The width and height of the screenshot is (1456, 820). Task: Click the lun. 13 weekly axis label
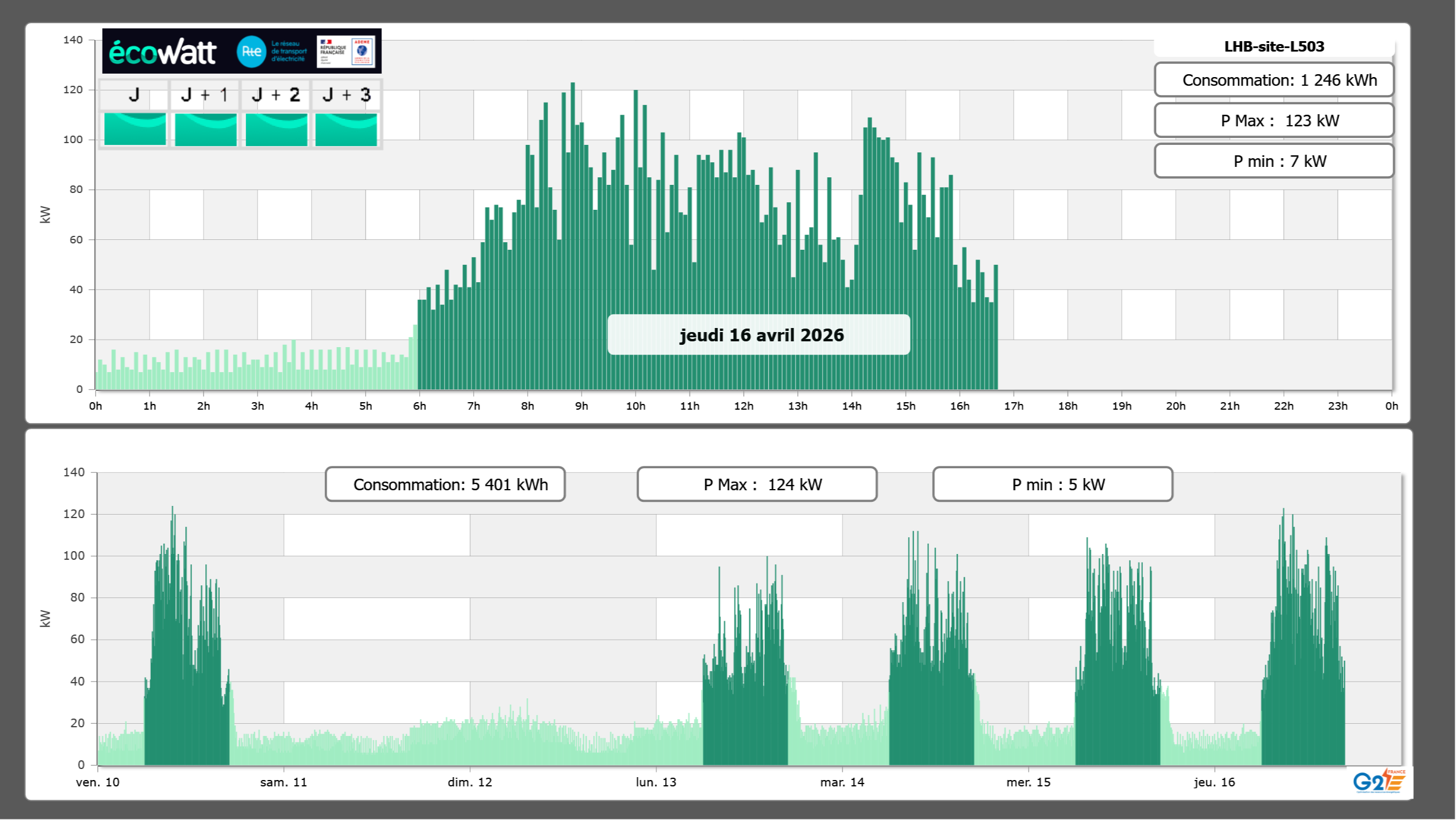(x=656, y=782)
